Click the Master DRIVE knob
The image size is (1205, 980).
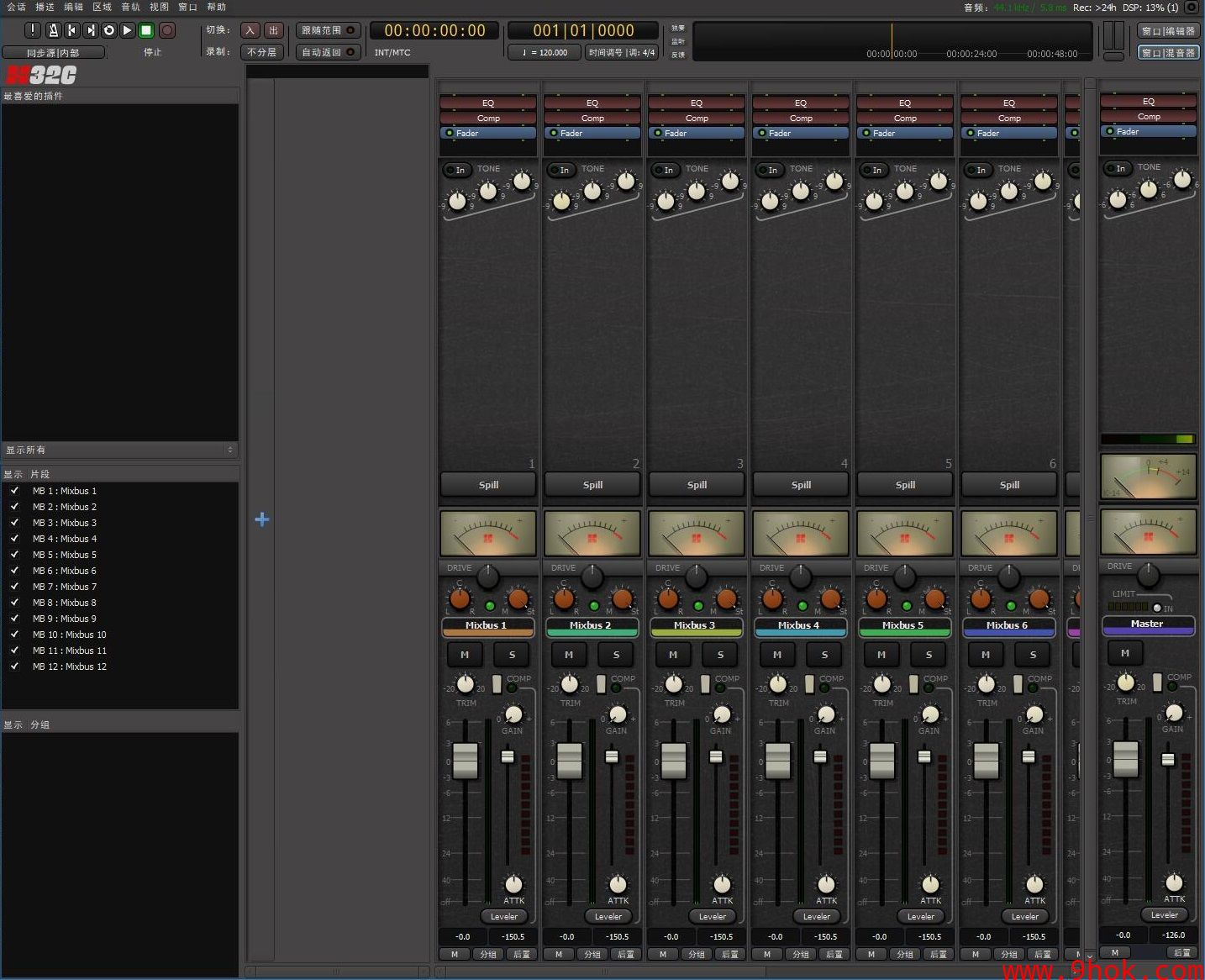[x=1149, y=575]
